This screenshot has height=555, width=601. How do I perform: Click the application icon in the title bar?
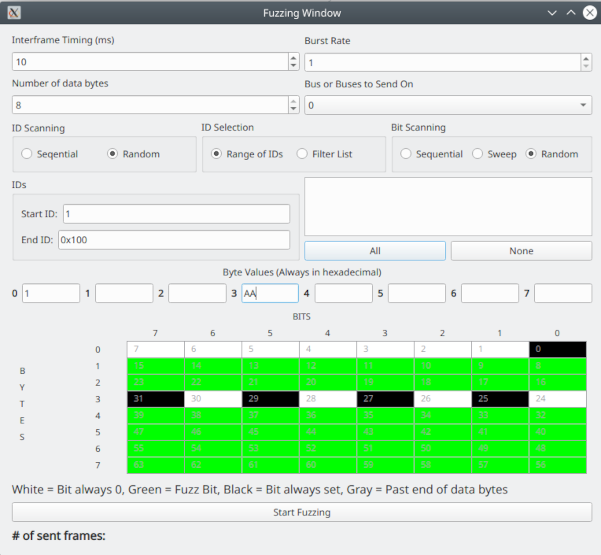[x=14, y=13]
